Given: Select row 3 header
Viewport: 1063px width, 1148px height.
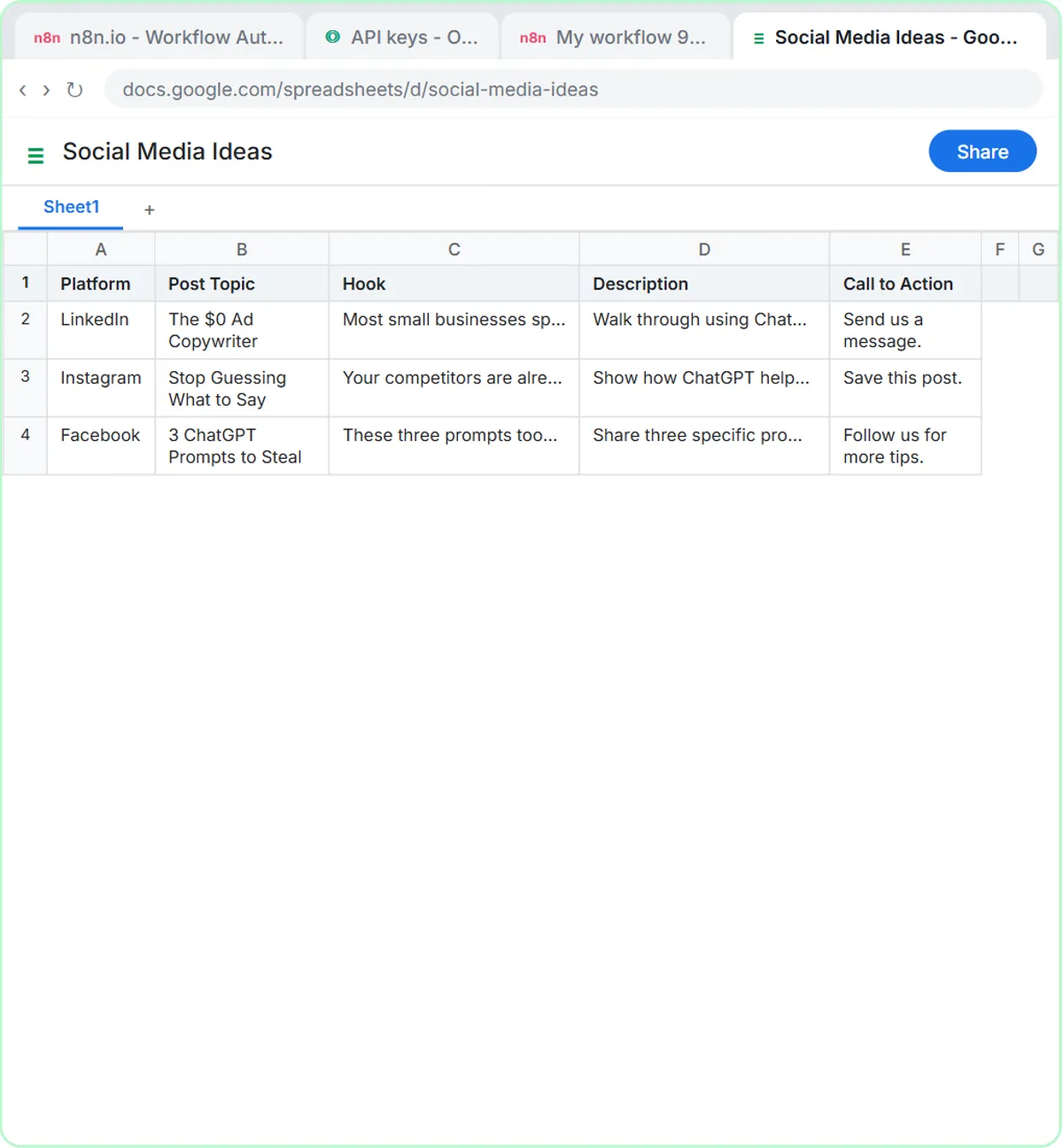Looking at the screenshot, I should click(x=26, y=388).
